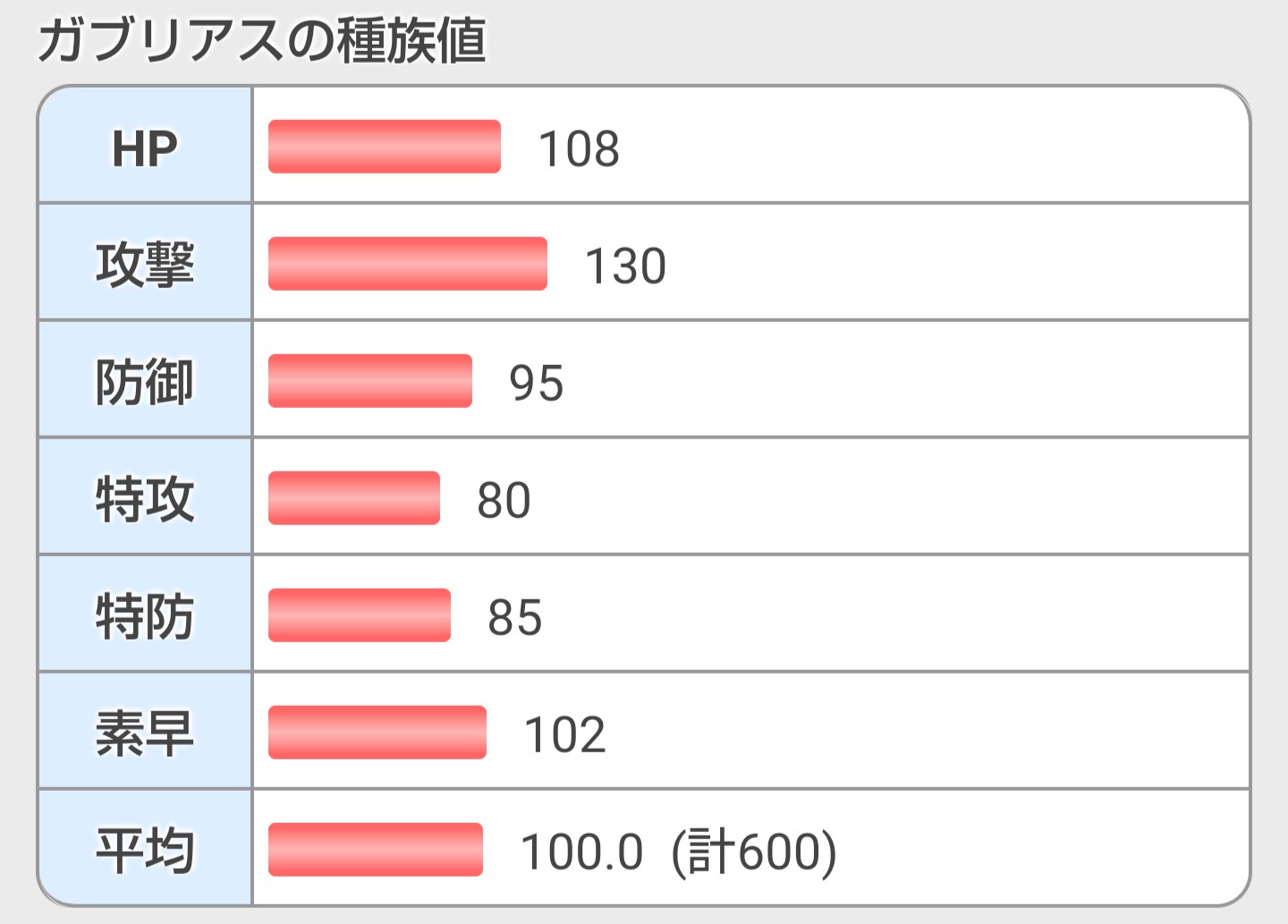1288x924 pixels.
Task: Click the red 平均 stat bar
Action: [x=376, y=850]
